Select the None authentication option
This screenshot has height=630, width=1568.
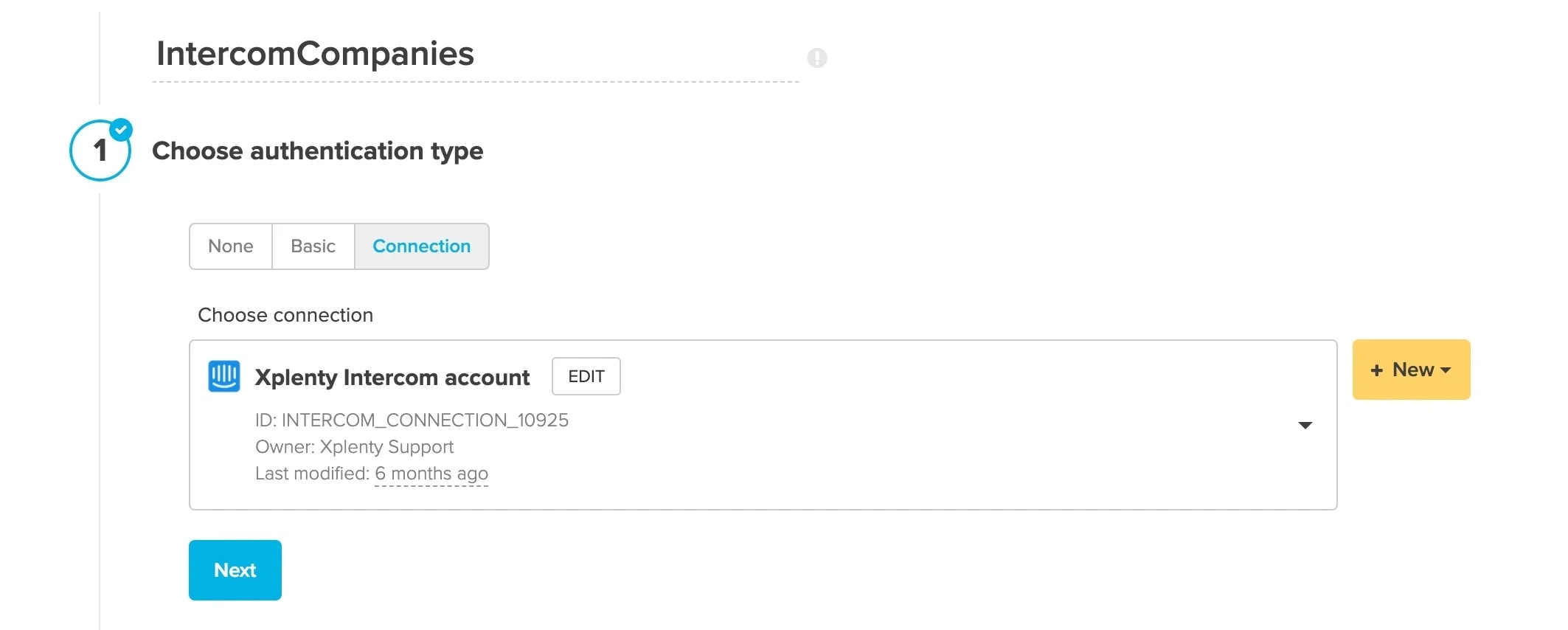(231, 246)
